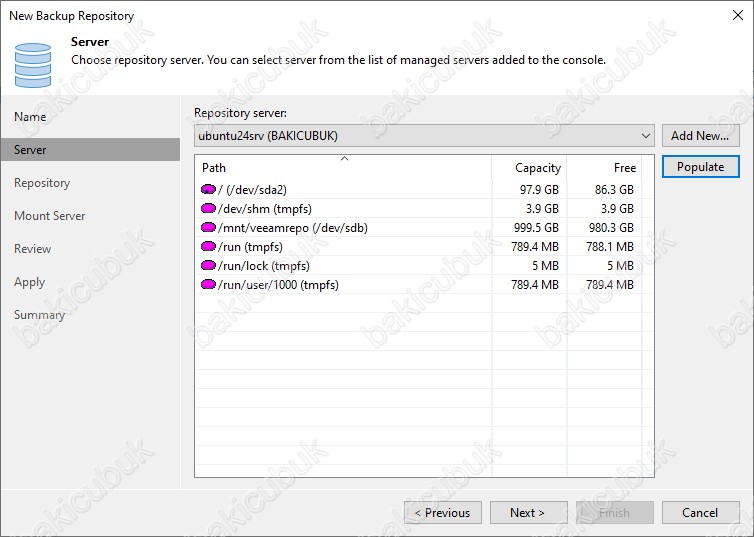Screen dimensions: 754x537
Task: Click the 3.9 GB free of /dev/shm
Action: point(617,209)
